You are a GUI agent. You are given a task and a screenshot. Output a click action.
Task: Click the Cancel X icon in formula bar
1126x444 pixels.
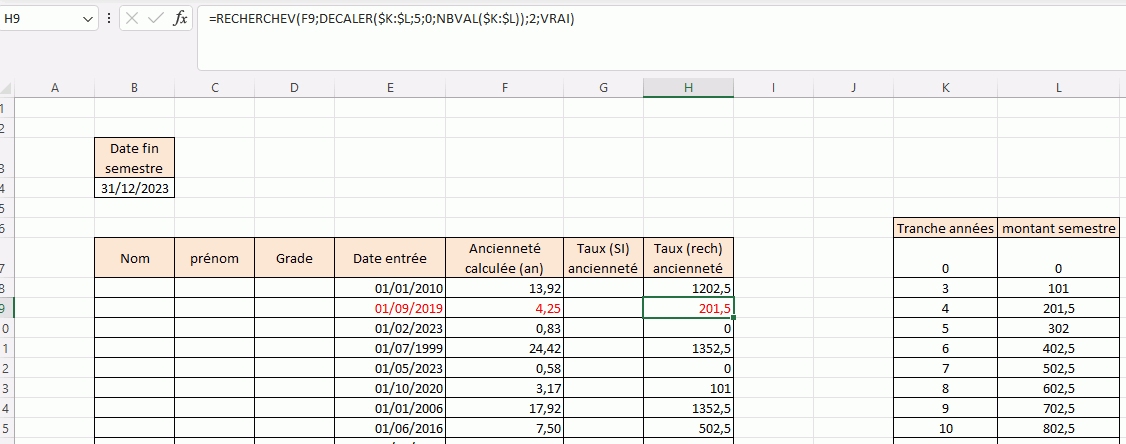(x=132, y=19)
